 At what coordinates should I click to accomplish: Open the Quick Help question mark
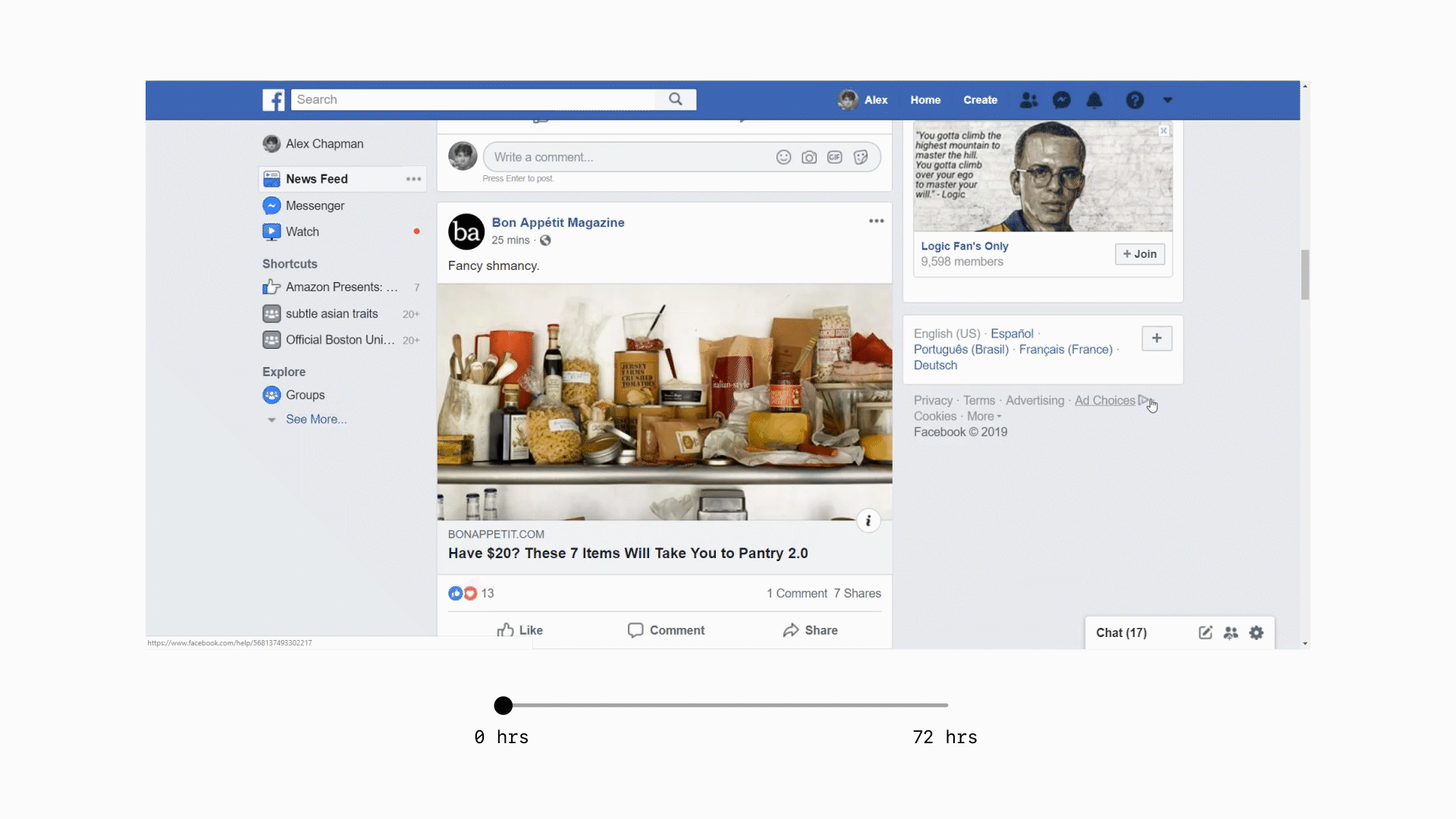coord(1134,100)
